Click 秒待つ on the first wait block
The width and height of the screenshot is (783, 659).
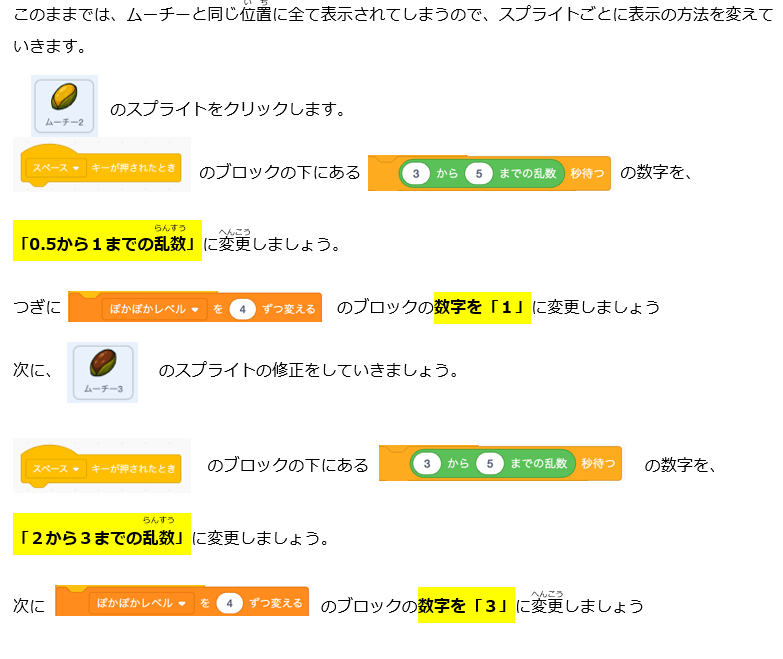(x=587, y=173)
